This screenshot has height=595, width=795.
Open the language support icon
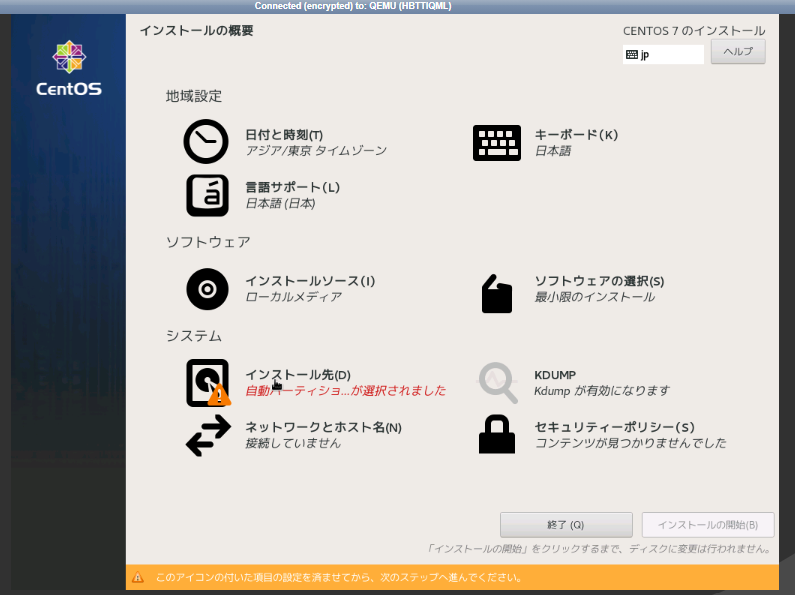point(207,195)
